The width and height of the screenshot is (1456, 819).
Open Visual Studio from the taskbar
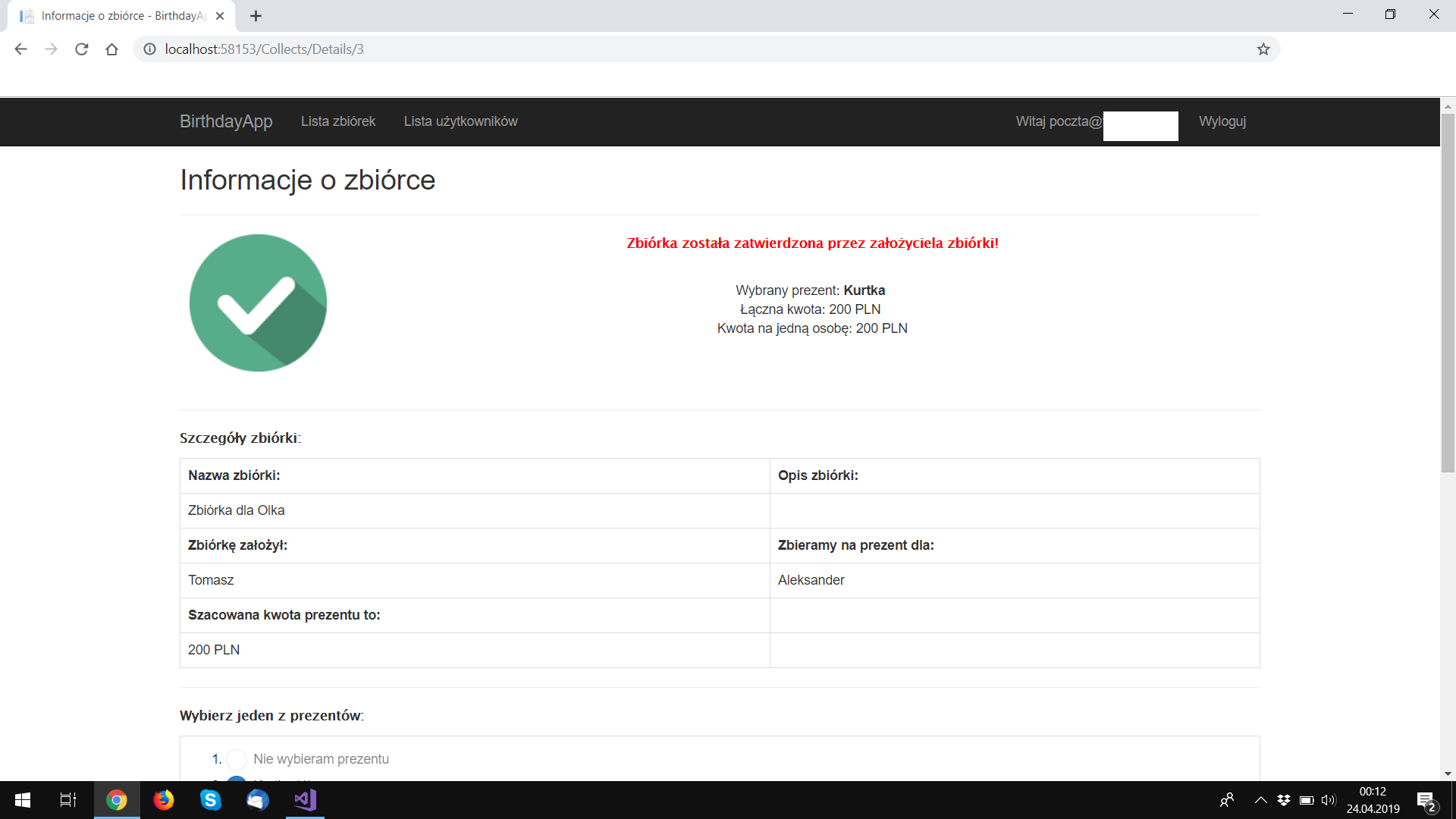[x=305, y=800]
